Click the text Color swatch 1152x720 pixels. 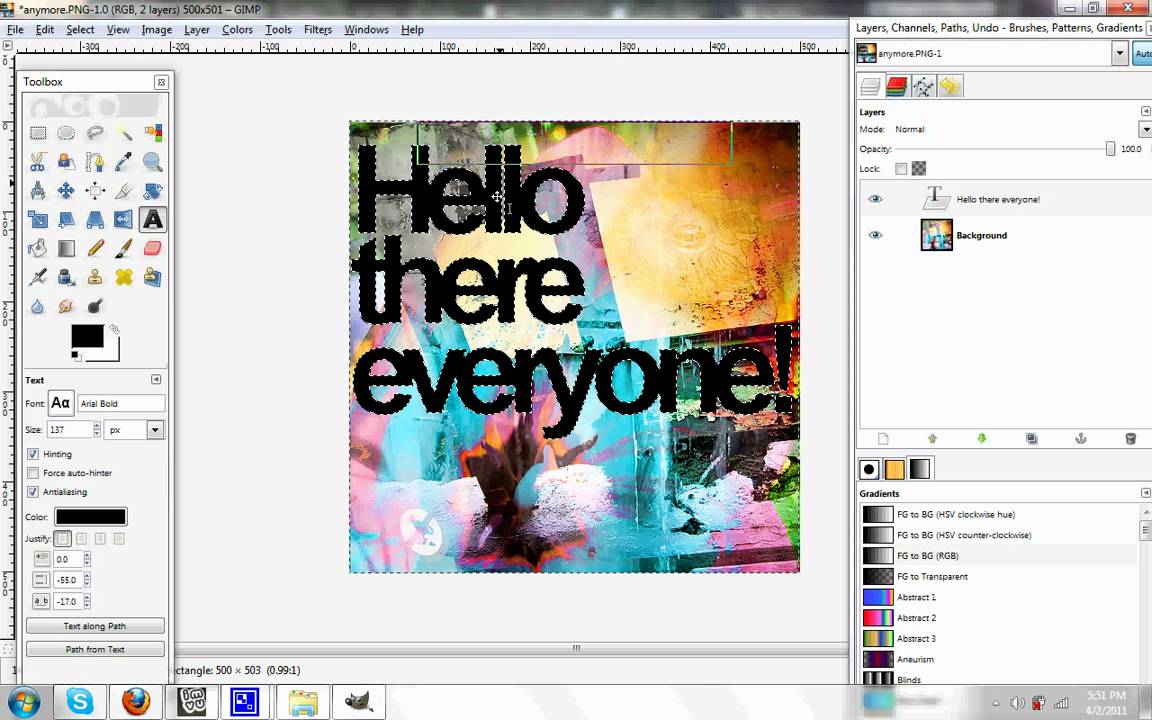point(90,516)
